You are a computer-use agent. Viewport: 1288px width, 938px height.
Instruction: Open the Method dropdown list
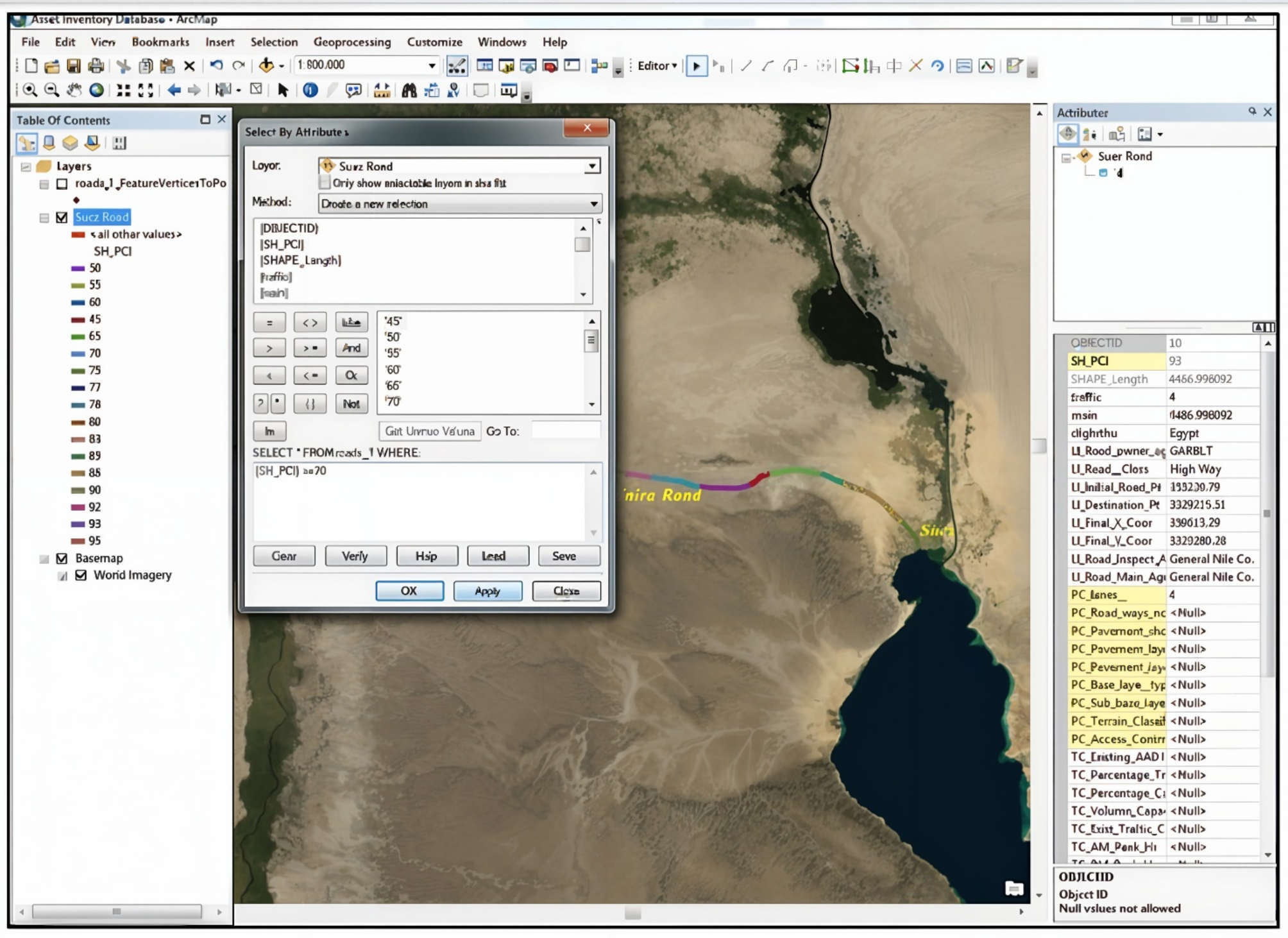tap(593, 204)
